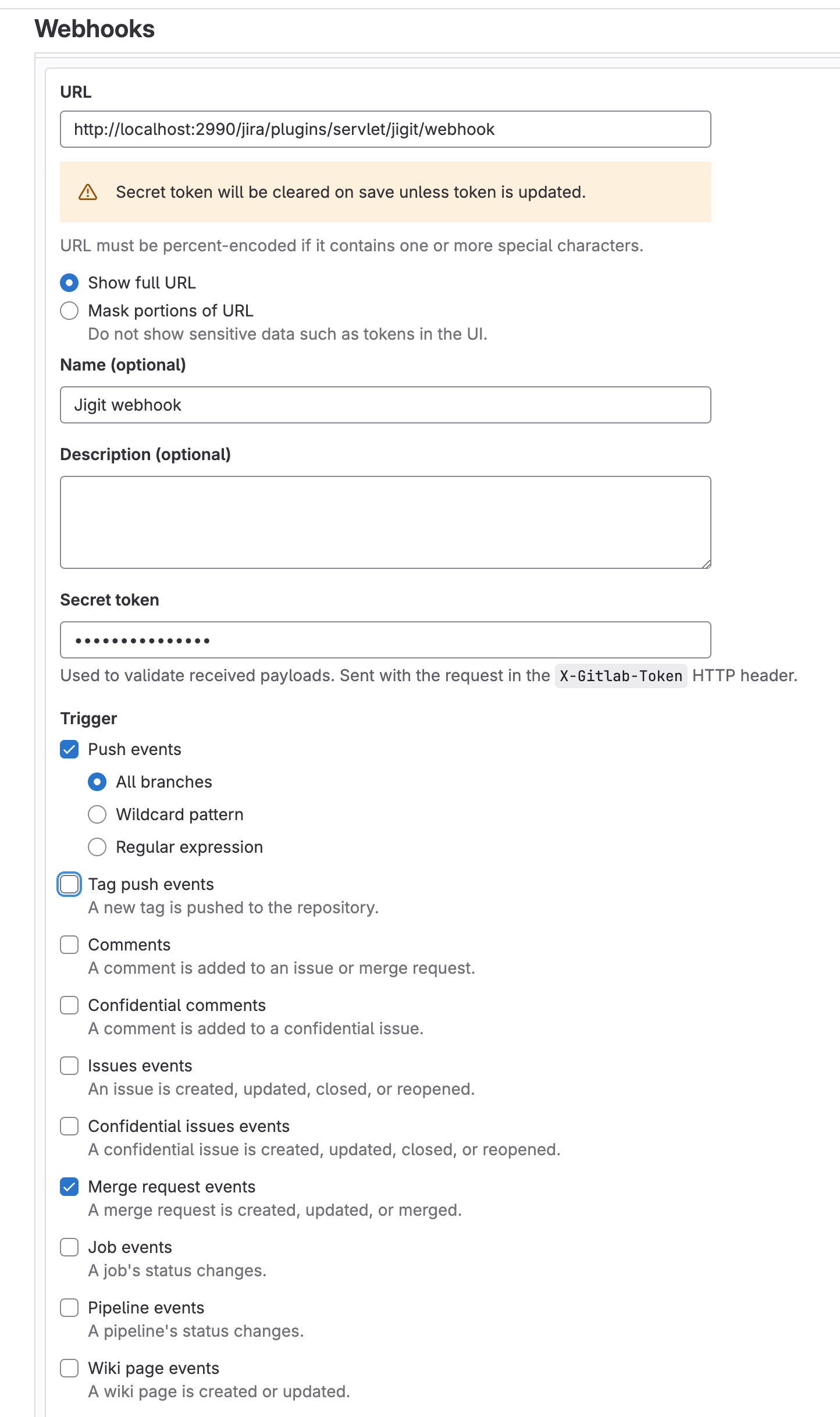This screenshot has height=1417, width=840.
Task: Enable Confidential issues events trigger
Action: coord(69,1126)
